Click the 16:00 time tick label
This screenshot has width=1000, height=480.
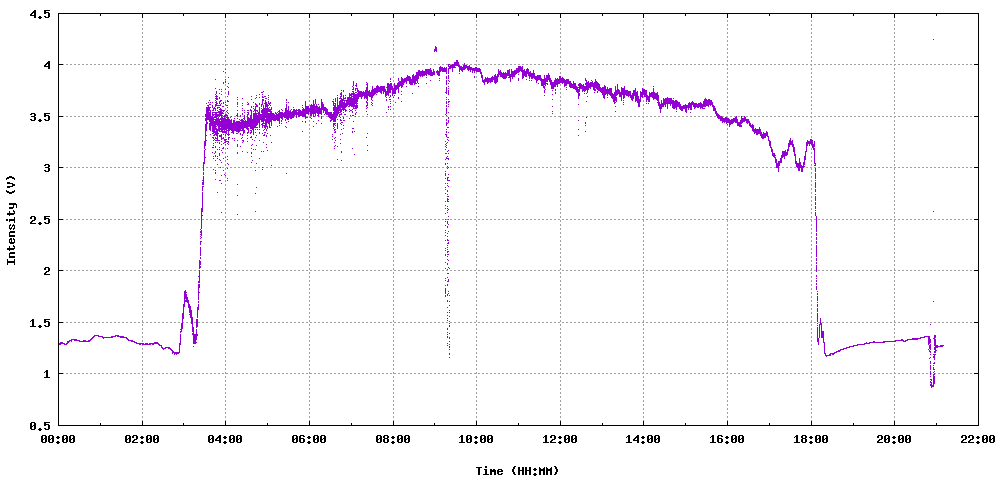coord(727,439)
